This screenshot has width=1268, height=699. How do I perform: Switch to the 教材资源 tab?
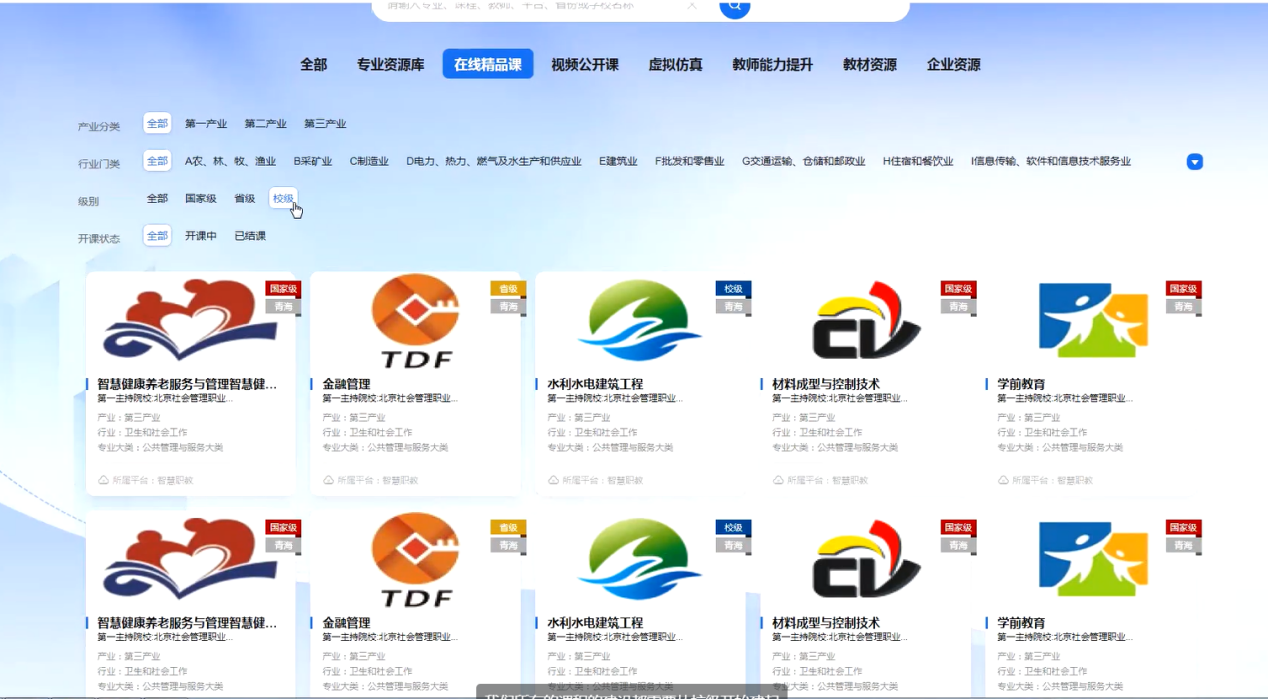pos(870,64)
